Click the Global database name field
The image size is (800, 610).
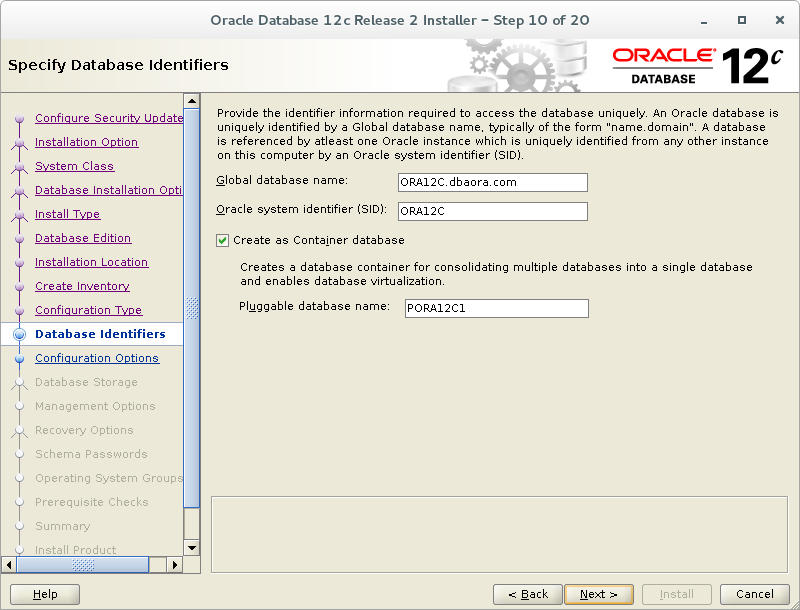[x=492, y=182]
